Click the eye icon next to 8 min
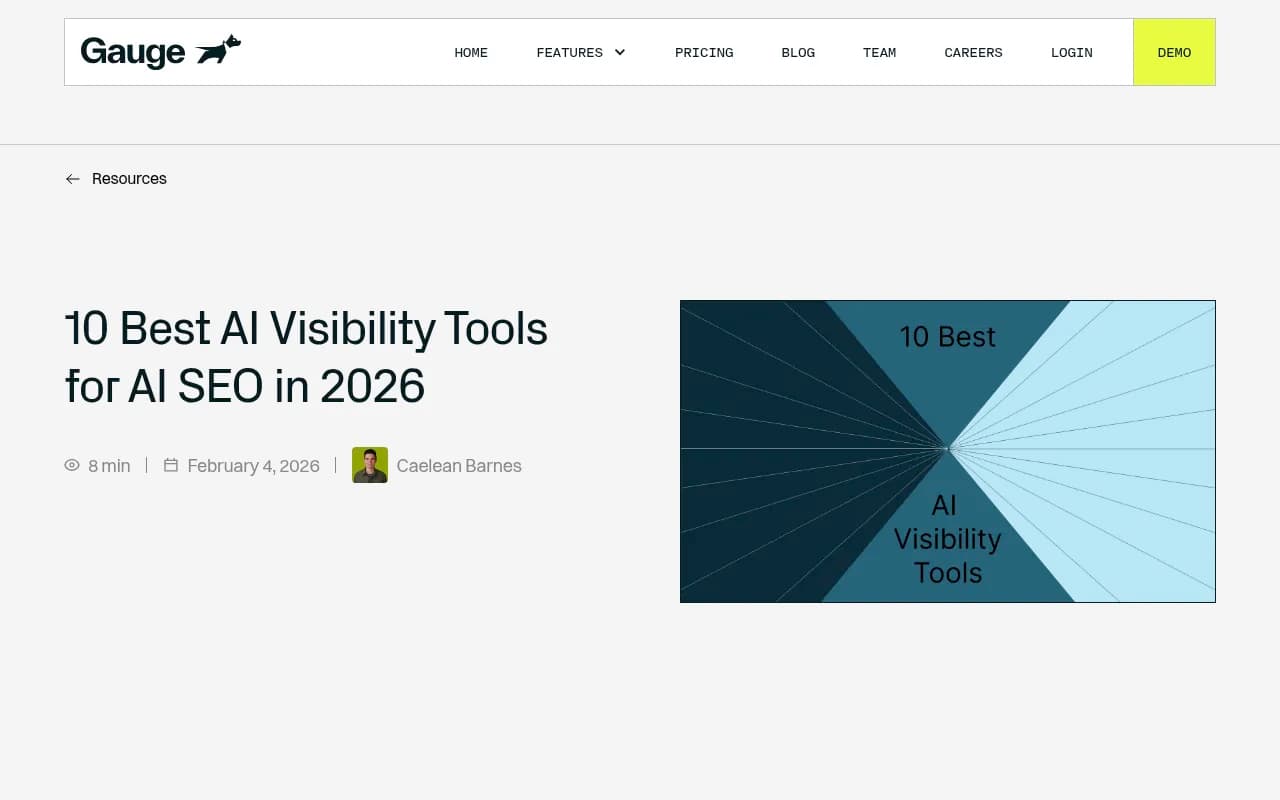Image resolution: width=1280 pixels, height=800 pixels. click(x=71, y=465)
